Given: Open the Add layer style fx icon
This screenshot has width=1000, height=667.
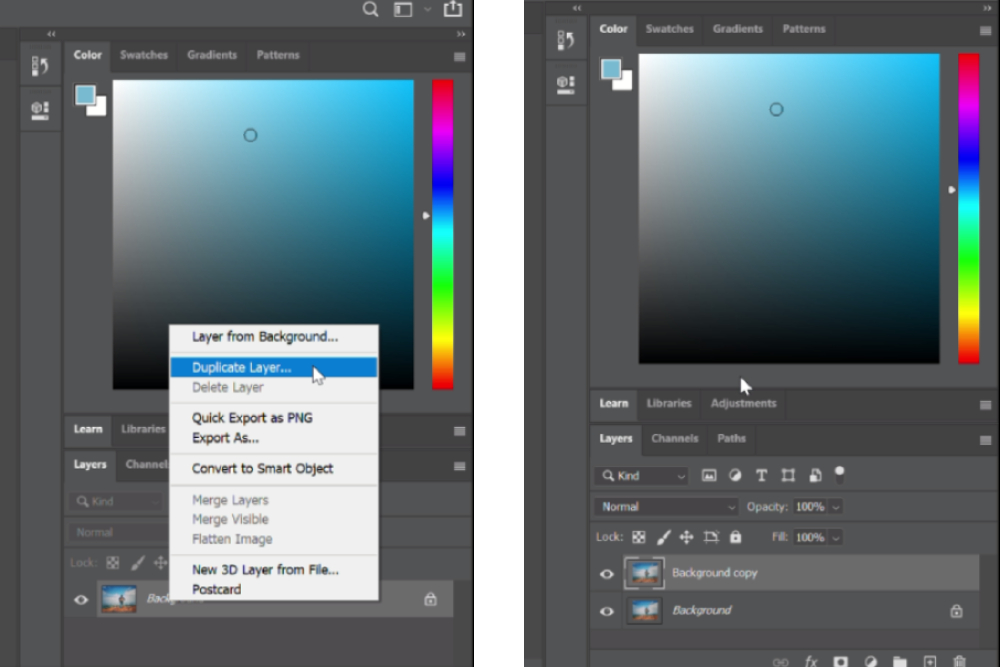Looking at the screenshot, I should click(x=810, y=661).
